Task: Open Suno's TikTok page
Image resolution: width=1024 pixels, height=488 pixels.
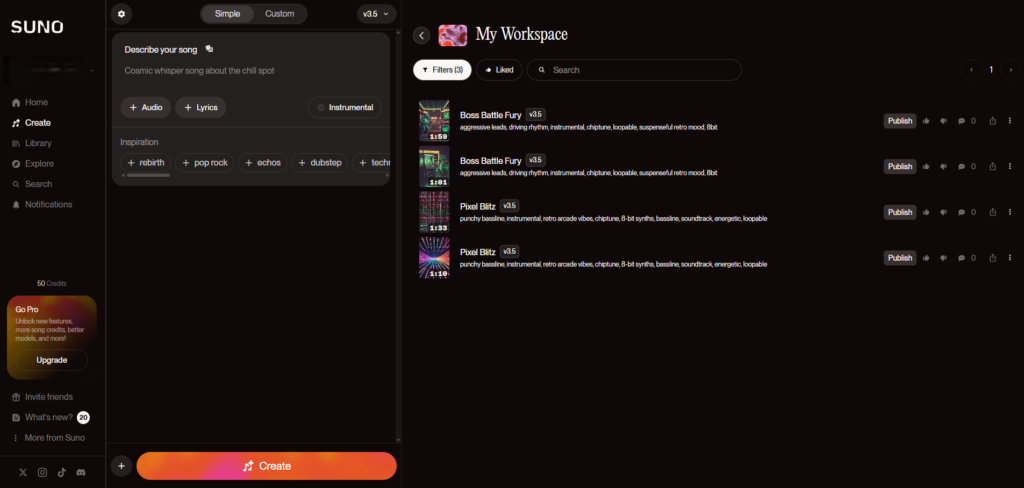Action: 61,472
